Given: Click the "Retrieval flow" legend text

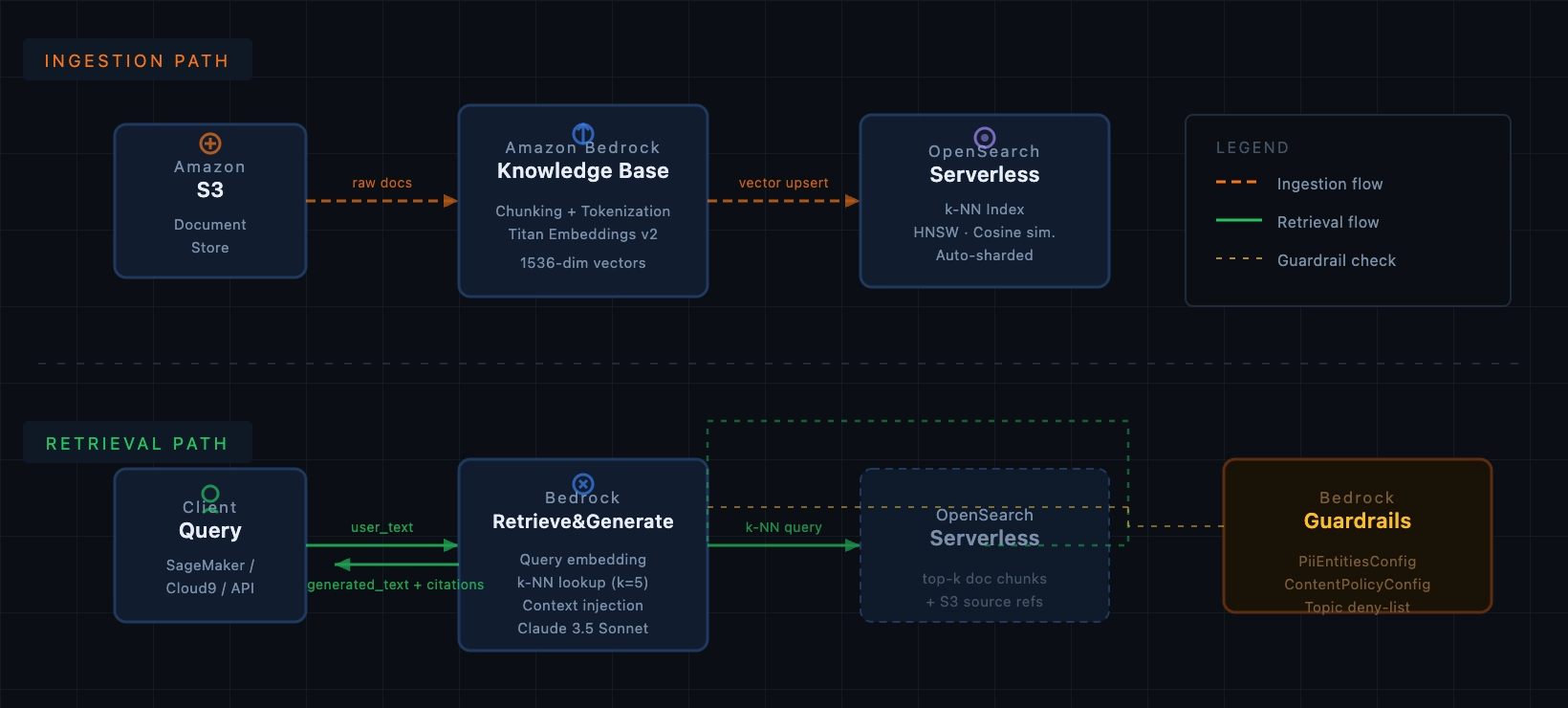Looking at the screenshot, I should click(1328, 222).
